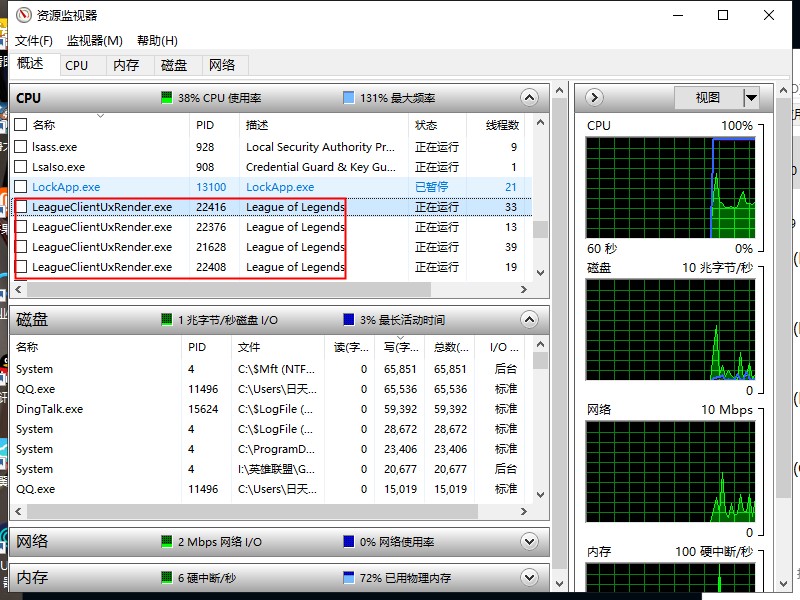
Task: Switch to the 内存 tab
Action: pyautogui.click(x=126, y=65)
